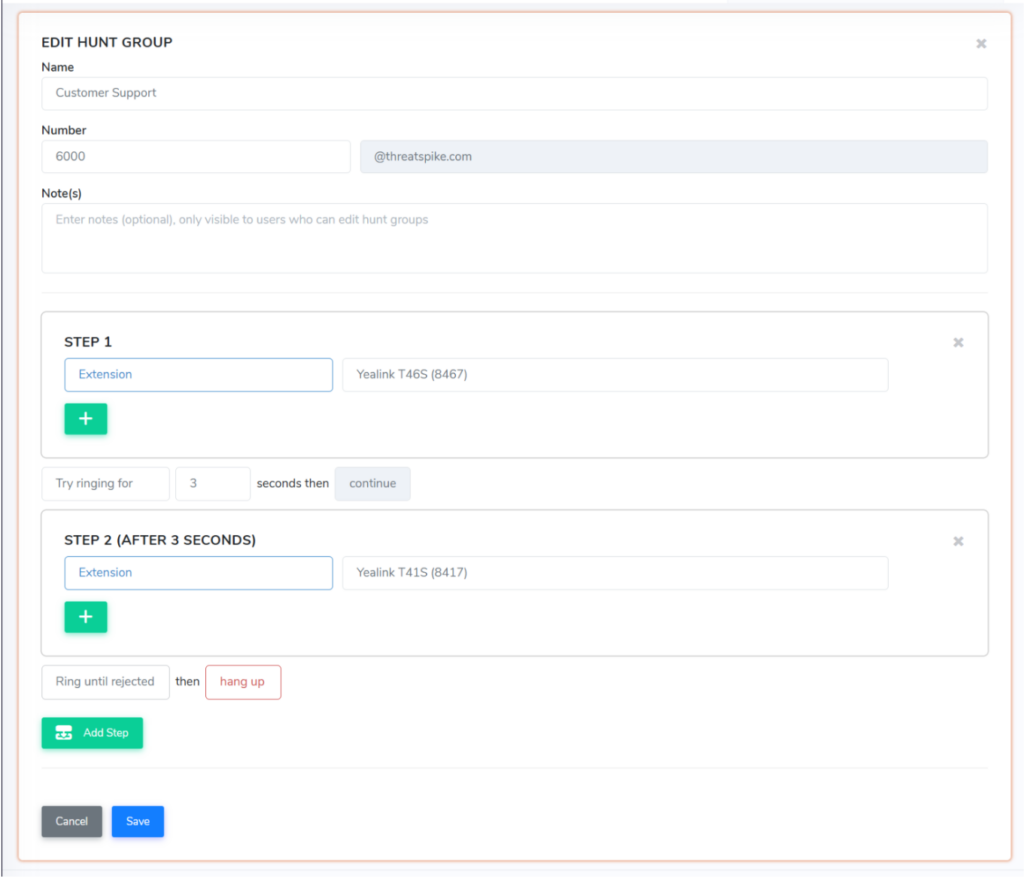The image size is (1024, 877).
Task: Remove Step 2 with its X icon
Action: click(958, 541)
